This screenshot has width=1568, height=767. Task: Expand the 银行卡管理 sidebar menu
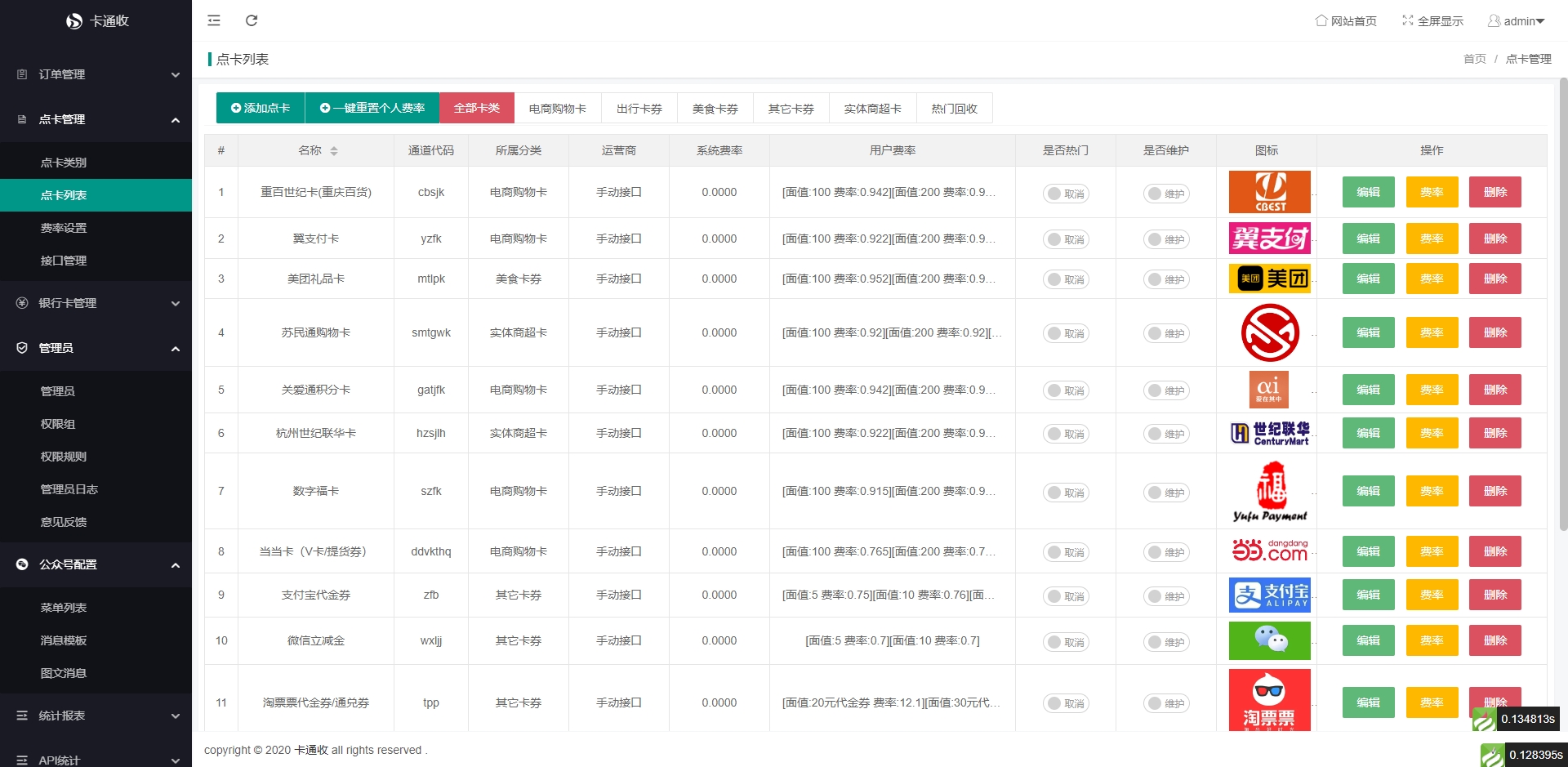pos(96,303)
